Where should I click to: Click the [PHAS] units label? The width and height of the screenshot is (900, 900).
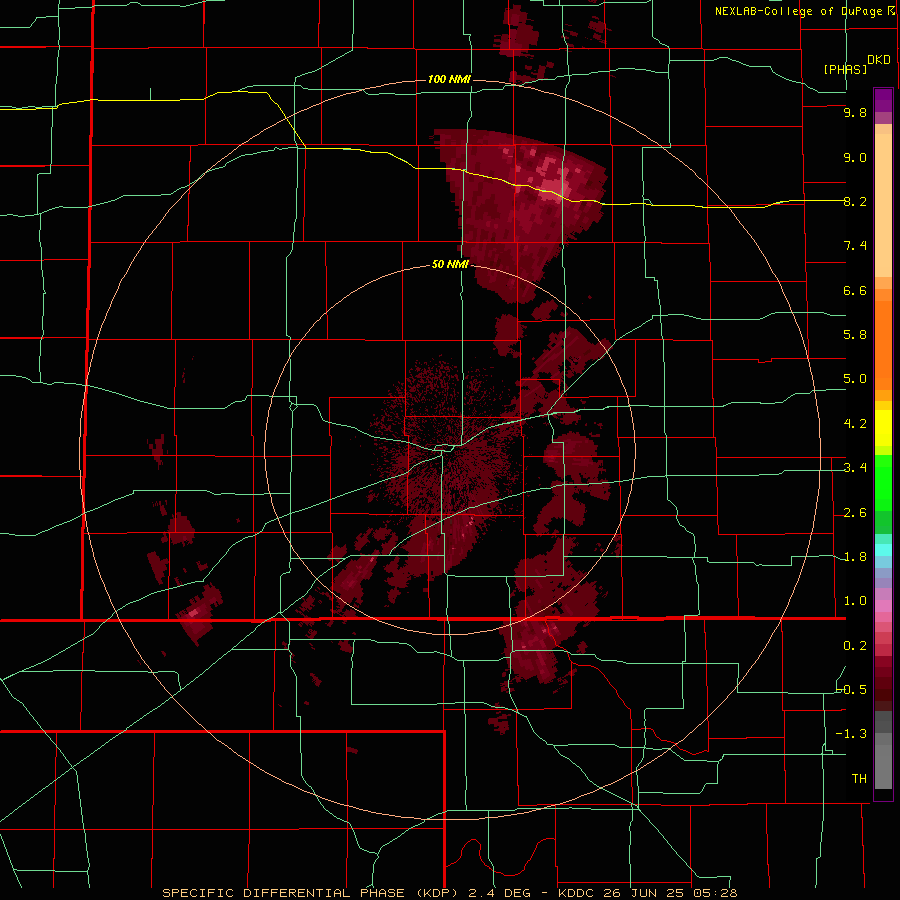coord(845,69)
